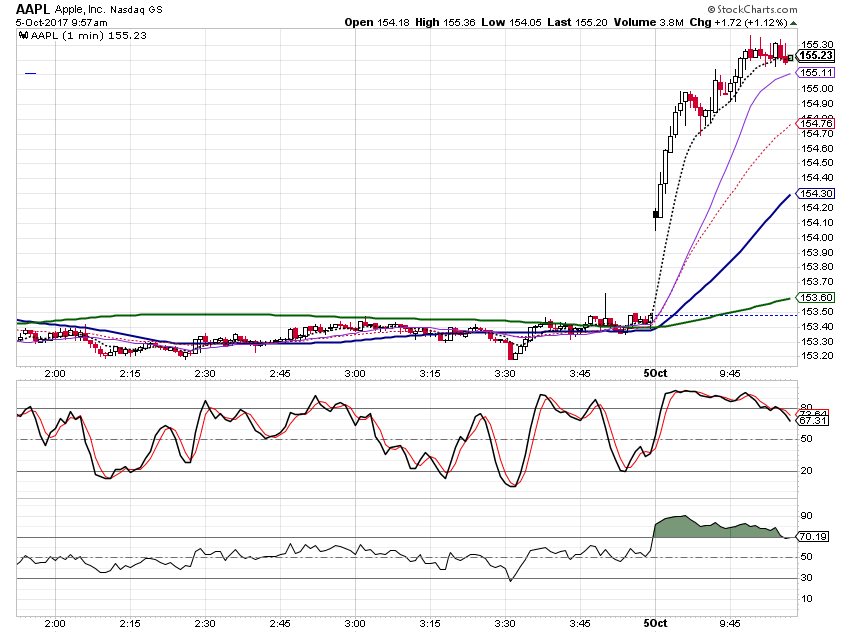Screen dimensions: 850x633
Task: Click the Volume 3.8M value
Action: [x=648, y=22]
